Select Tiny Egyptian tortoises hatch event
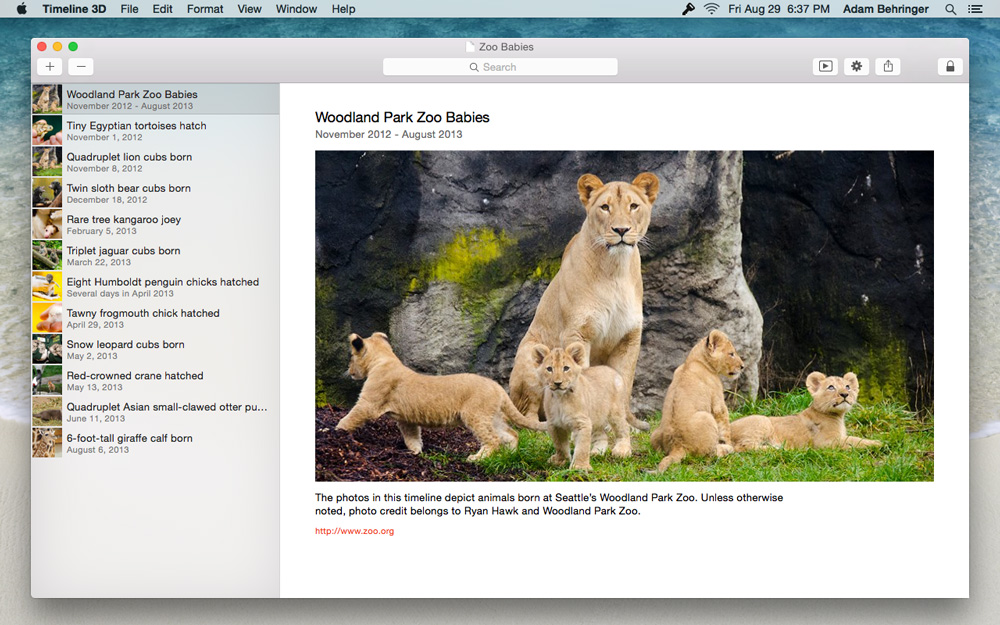Viewport: 1000px width, 625px height. click(x=156, y=131)
